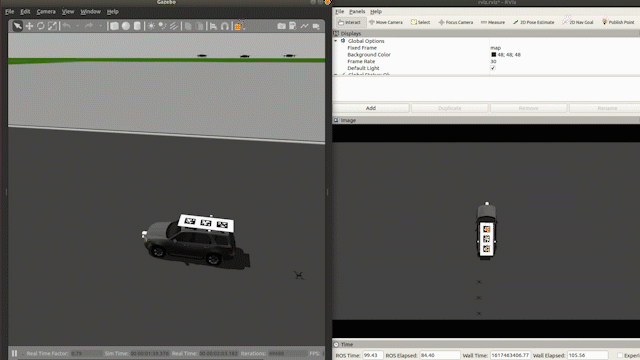Open the Panels menu in RViz
The width and height of the screenshot is (640, 360).
[x=357, y=11]
